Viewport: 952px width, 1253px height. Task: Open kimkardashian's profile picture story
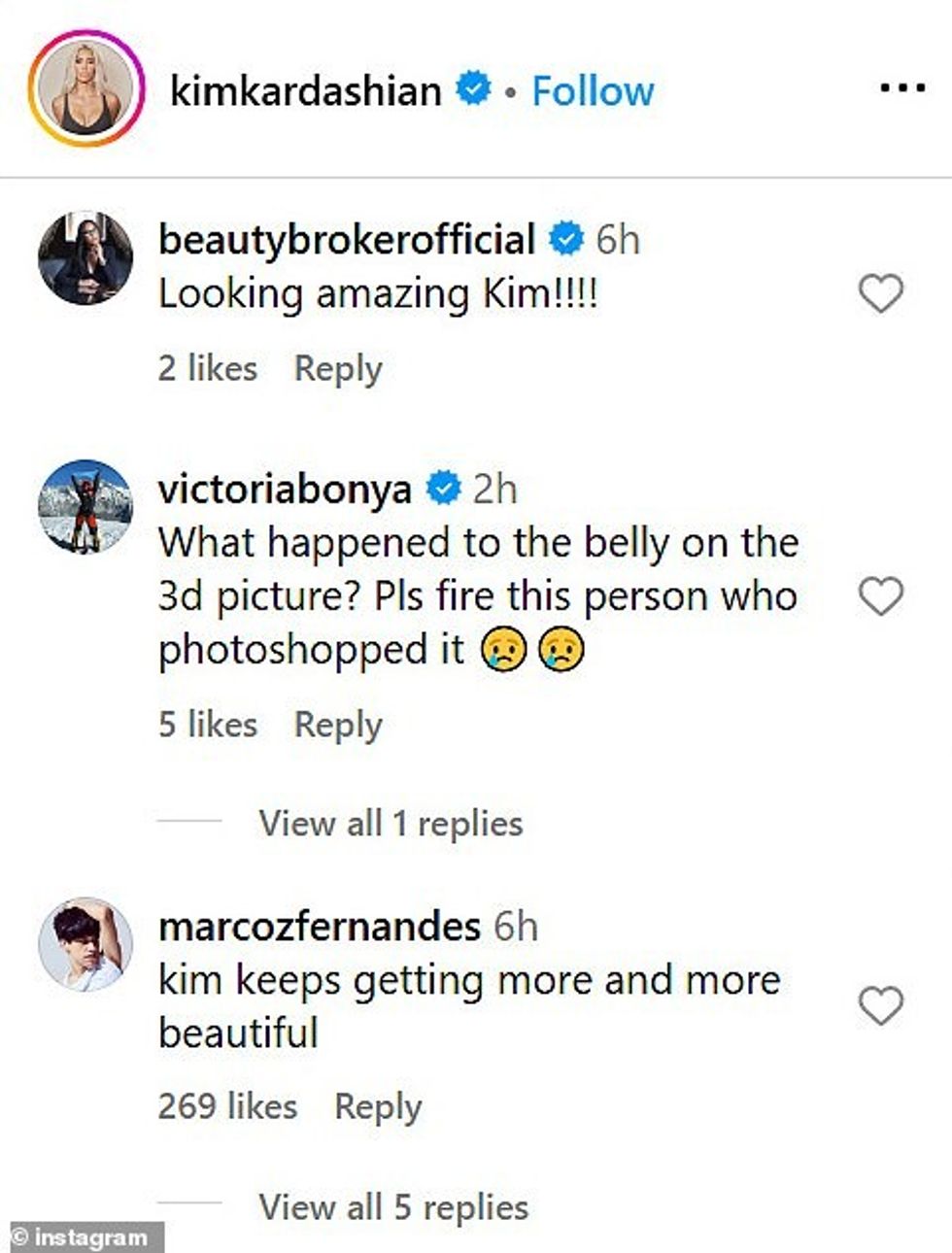point(85,89)
